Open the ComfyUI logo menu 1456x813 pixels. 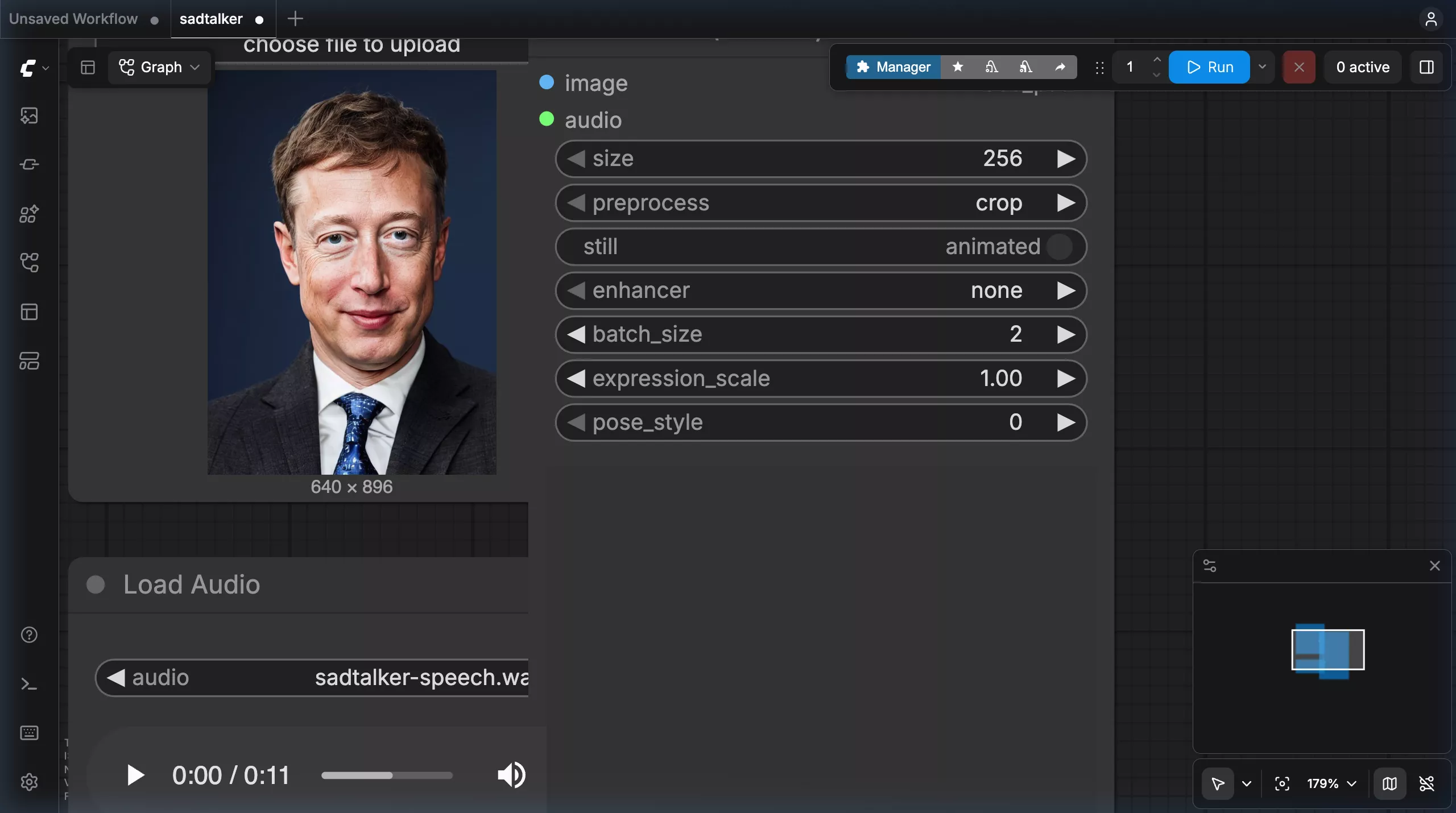[34, 68]
